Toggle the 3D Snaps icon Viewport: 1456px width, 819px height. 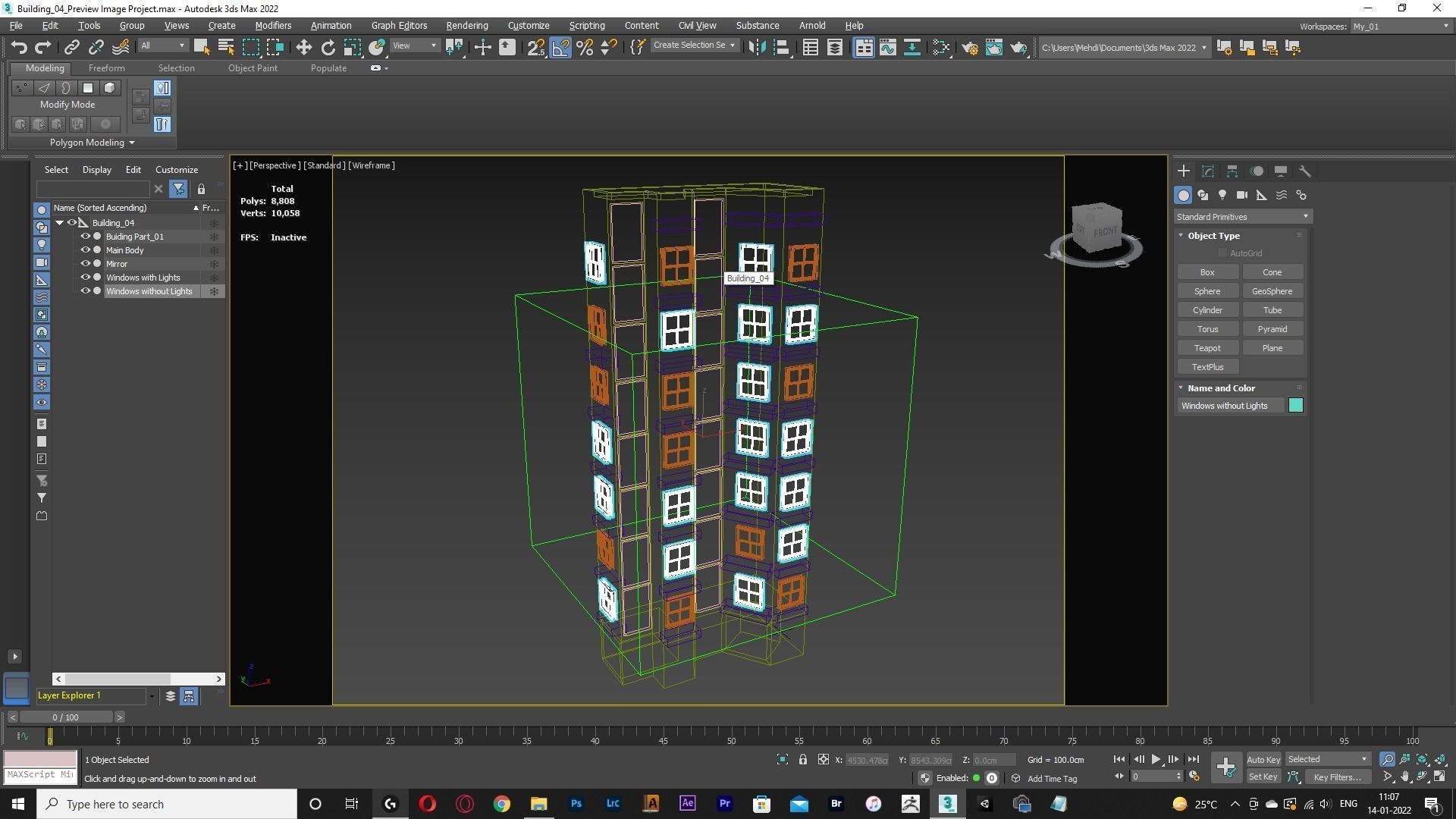tap(536, 47)
